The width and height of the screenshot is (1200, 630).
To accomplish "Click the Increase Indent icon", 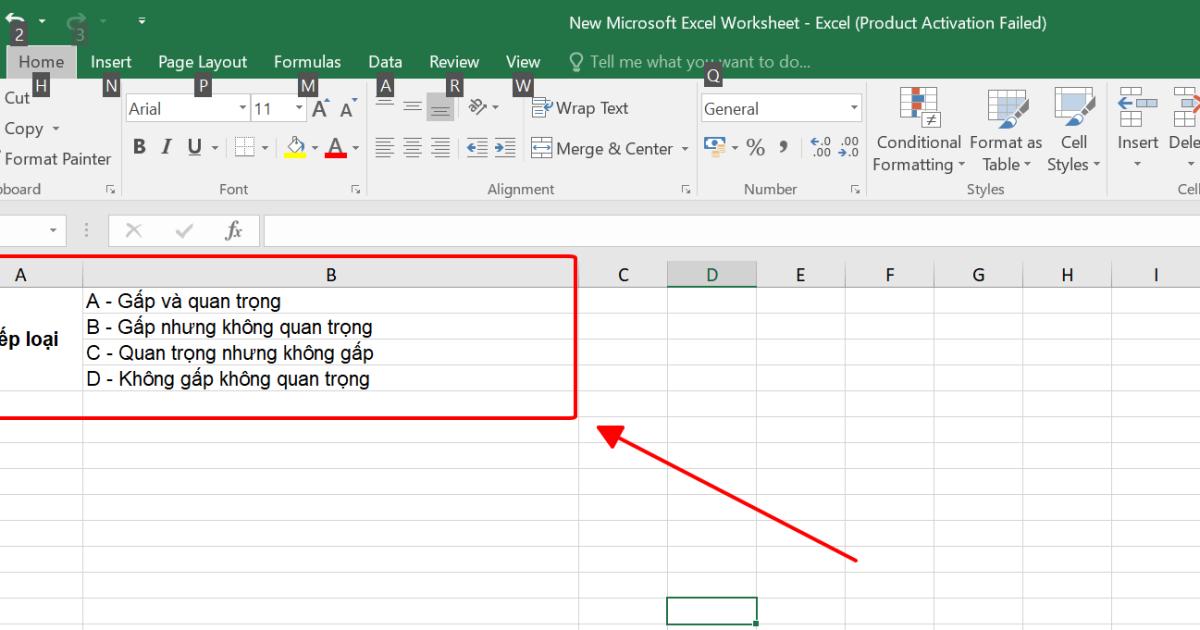I will coord(505,148).
